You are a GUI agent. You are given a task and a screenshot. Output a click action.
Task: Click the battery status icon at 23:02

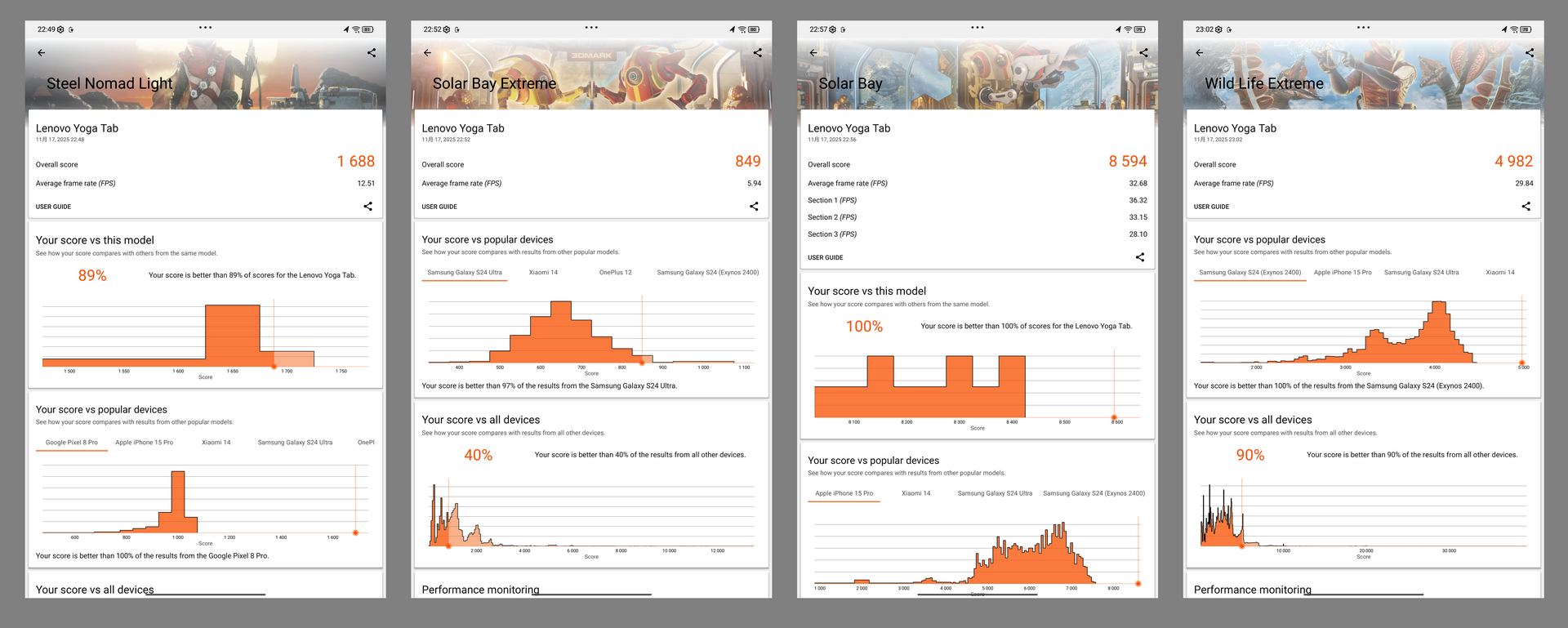pyautogui.click(x=1526, y=29)
